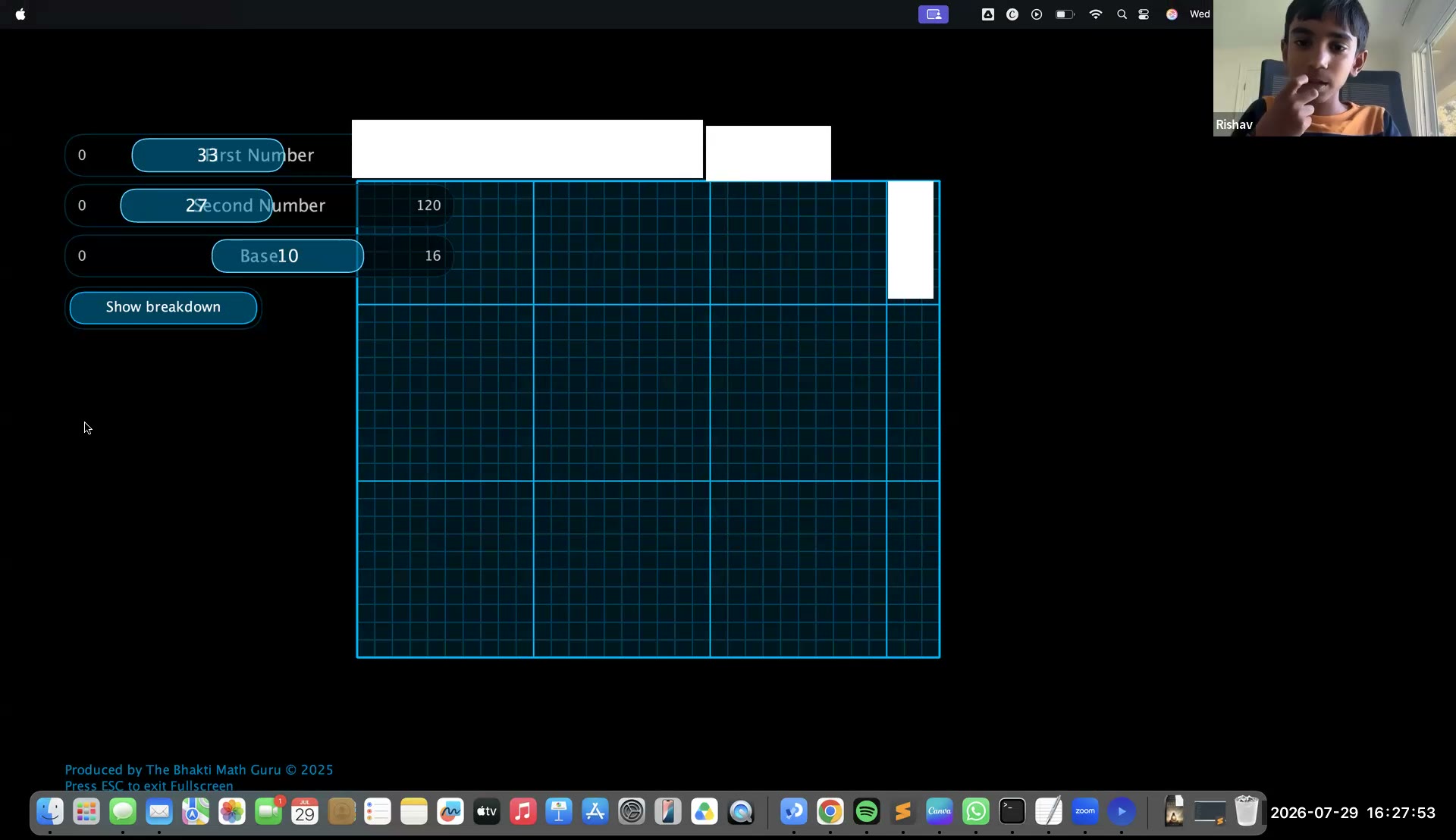Open the Apple menu
The height and width of the screenshot is (840, 1456).
pos(20,14)
